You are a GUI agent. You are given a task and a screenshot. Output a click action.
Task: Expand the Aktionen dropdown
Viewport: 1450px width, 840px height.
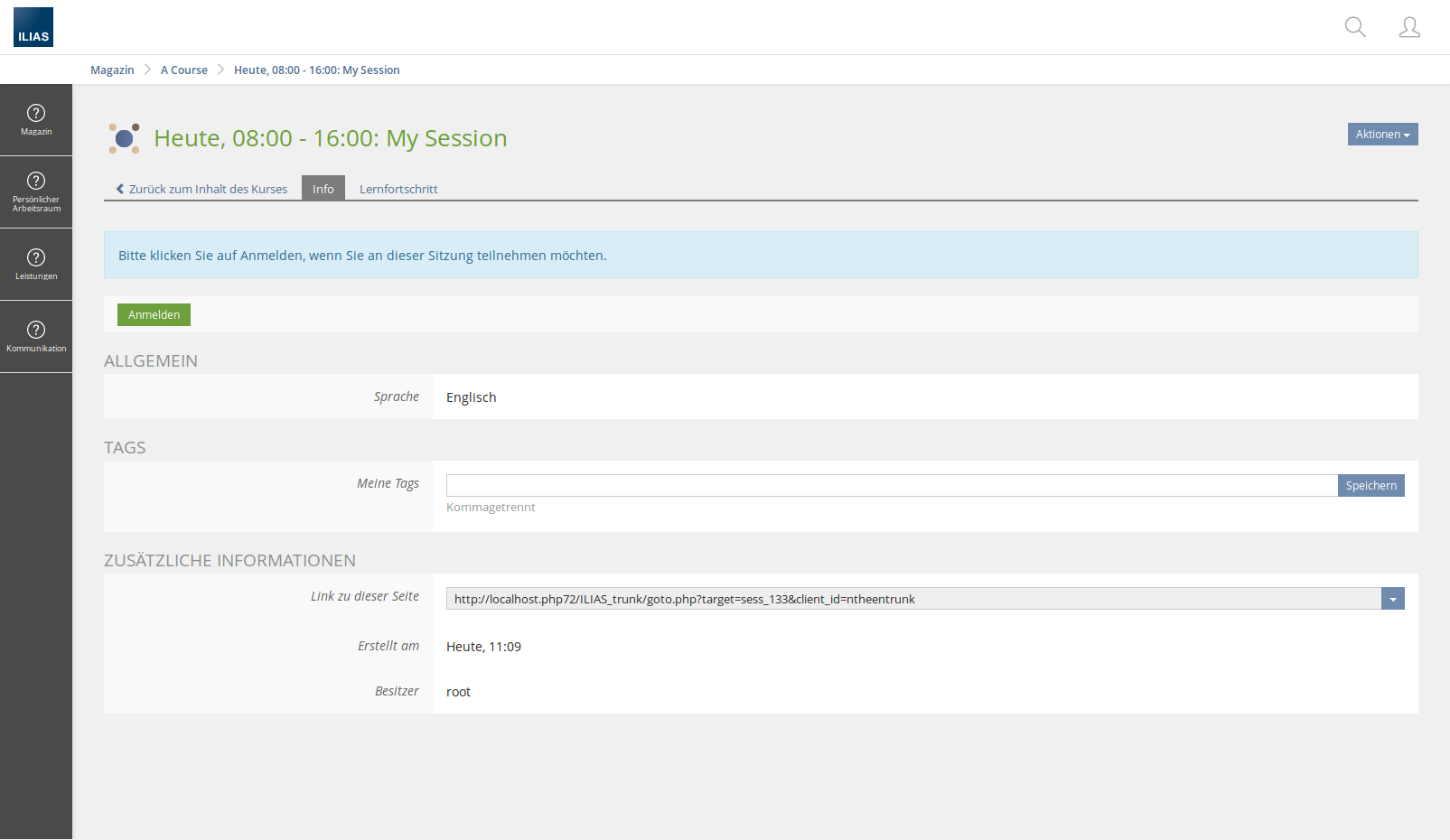(x=1382, y=135)
